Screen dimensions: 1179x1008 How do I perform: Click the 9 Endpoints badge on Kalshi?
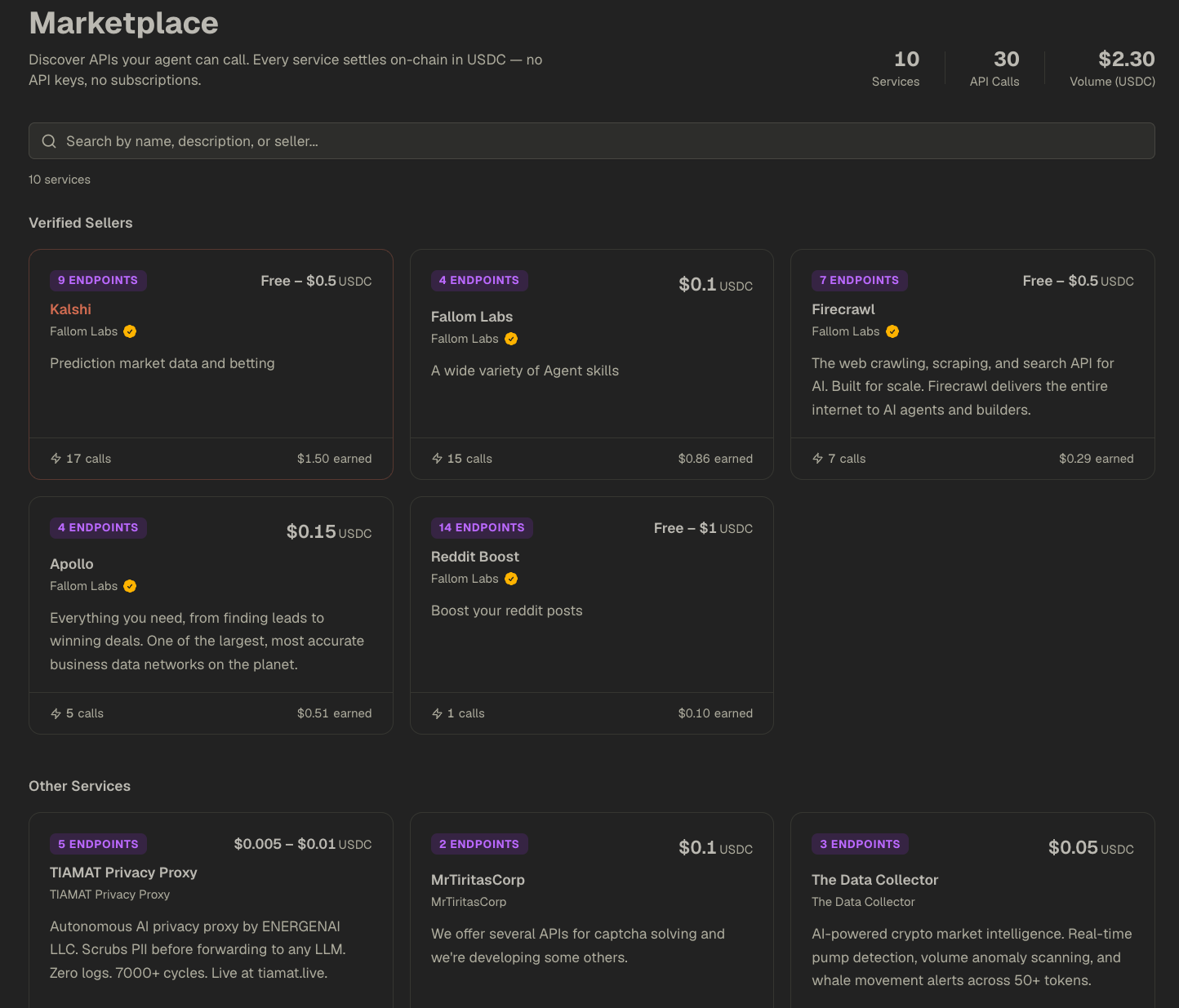click(x=98, y=280)
